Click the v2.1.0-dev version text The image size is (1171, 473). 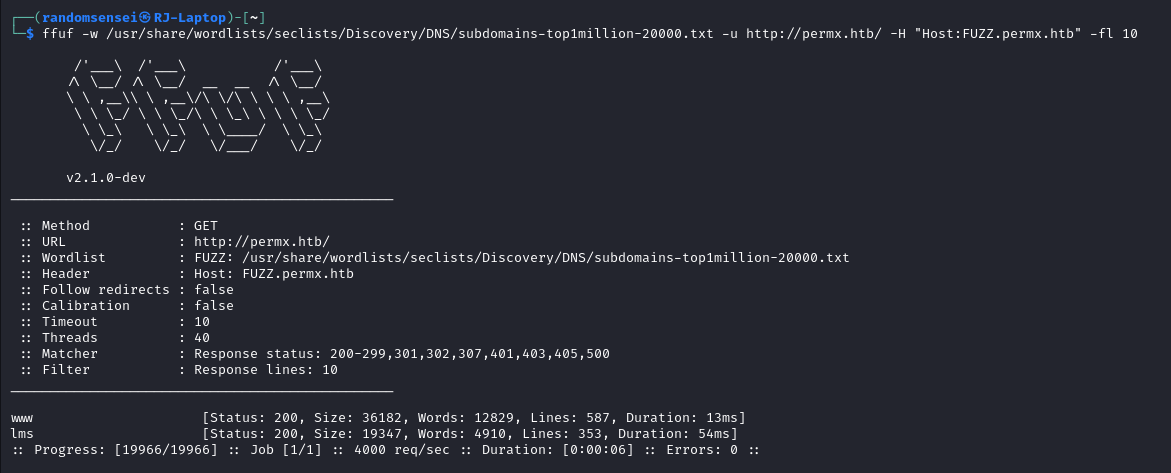tap(106, 178)
